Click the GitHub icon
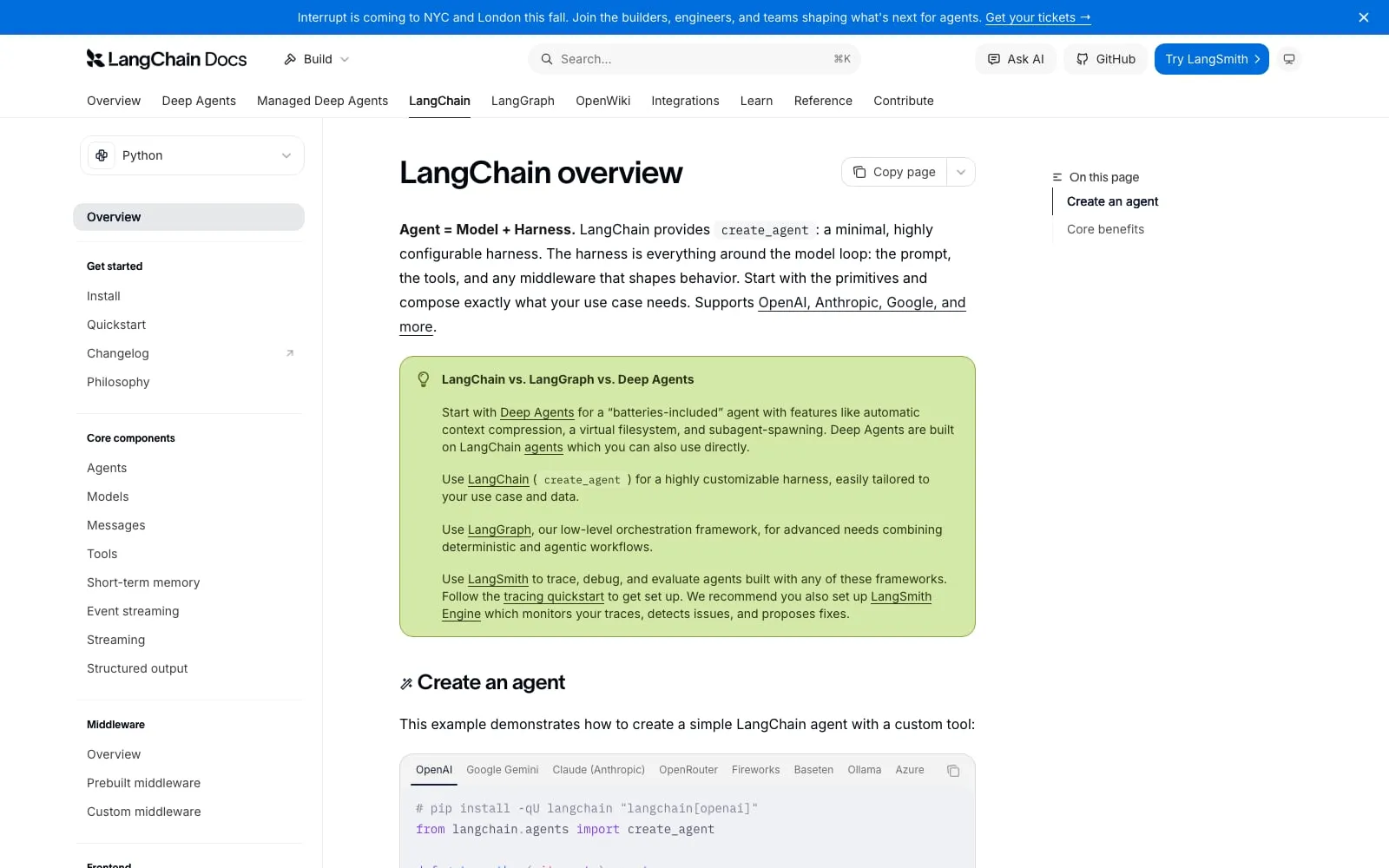 1083,59
